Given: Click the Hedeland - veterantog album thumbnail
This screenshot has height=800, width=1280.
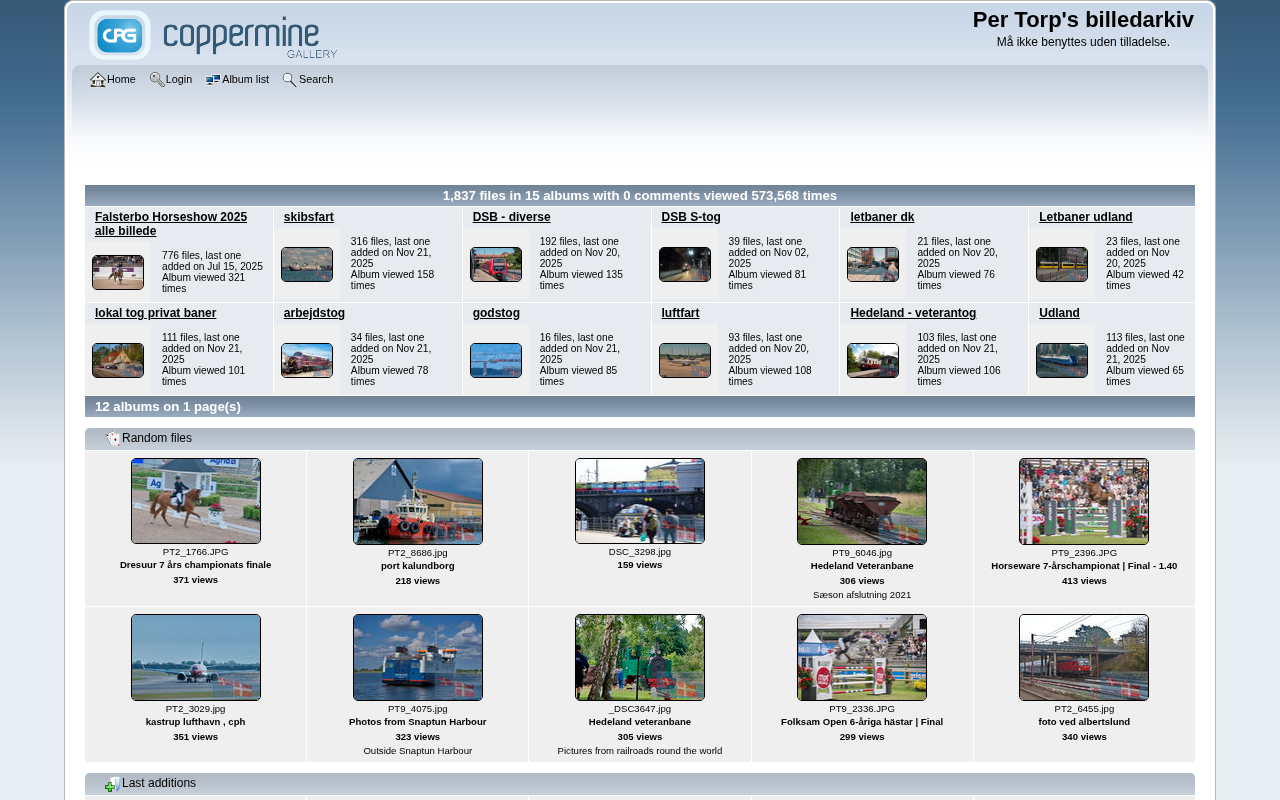Looking at the screenshot, I should point(873,361).
